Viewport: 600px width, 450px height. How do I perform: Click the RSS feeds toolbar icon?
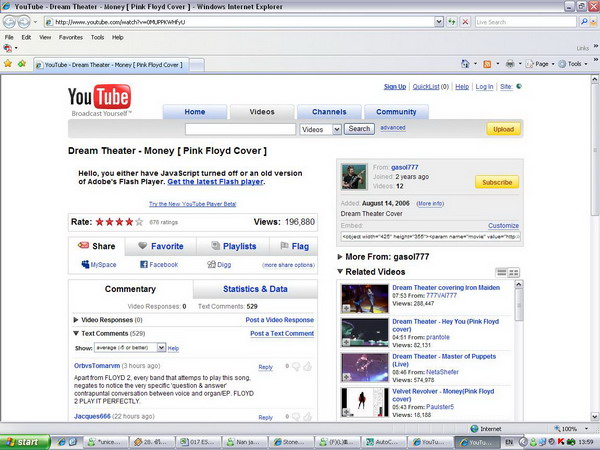click(x=487, y=64)
